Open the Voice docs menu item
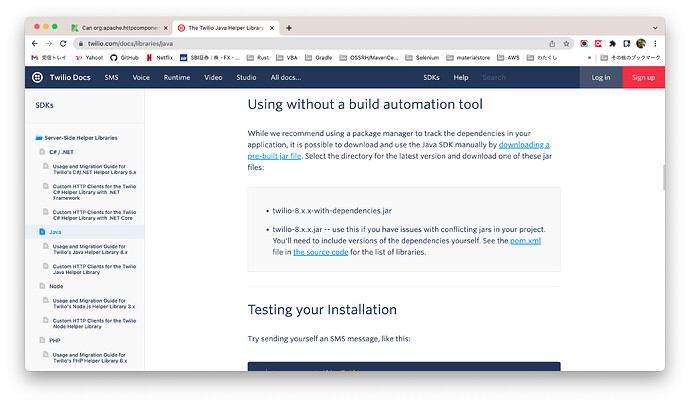 [x=141, y=77]
